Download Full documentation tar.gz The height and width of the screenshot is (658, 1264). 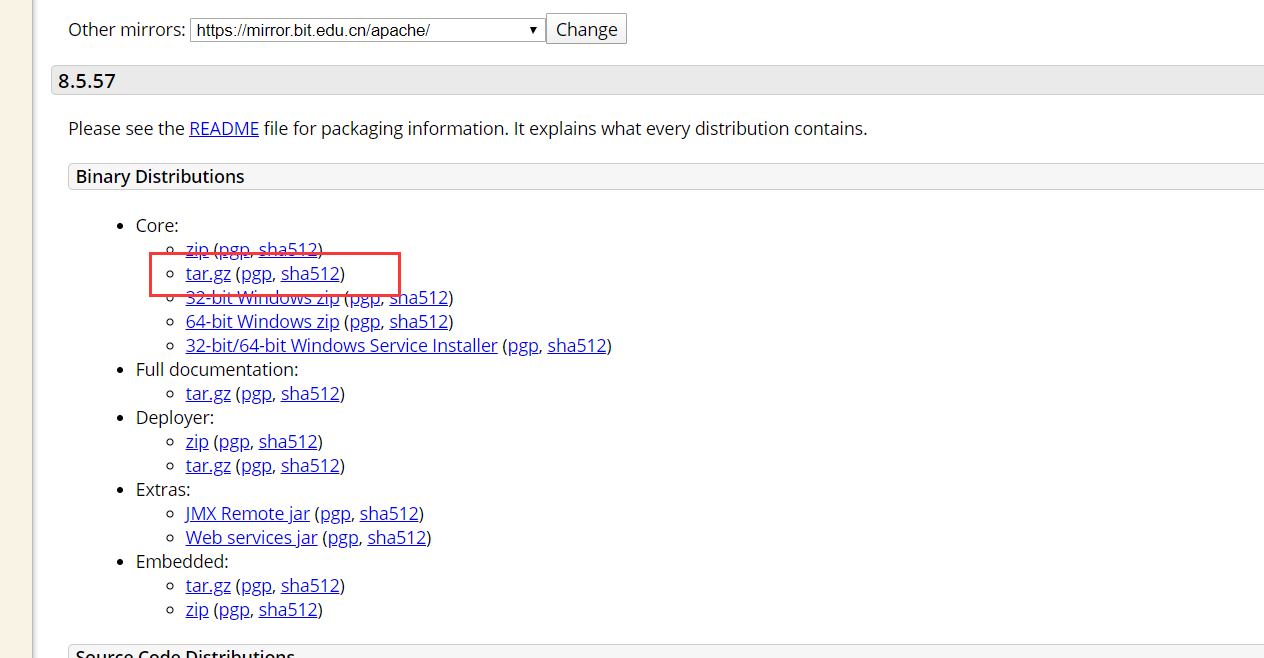pos(208,394)
